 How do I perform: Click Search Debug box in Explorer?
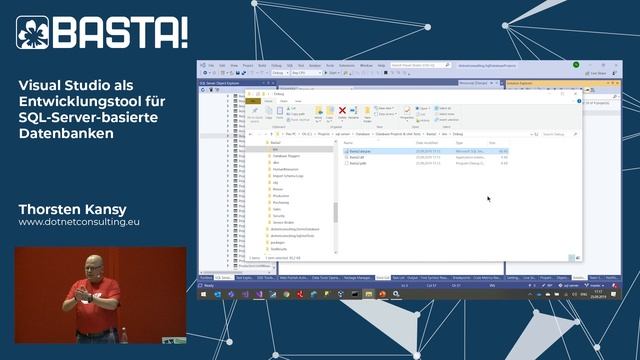[x=560, y=134]
